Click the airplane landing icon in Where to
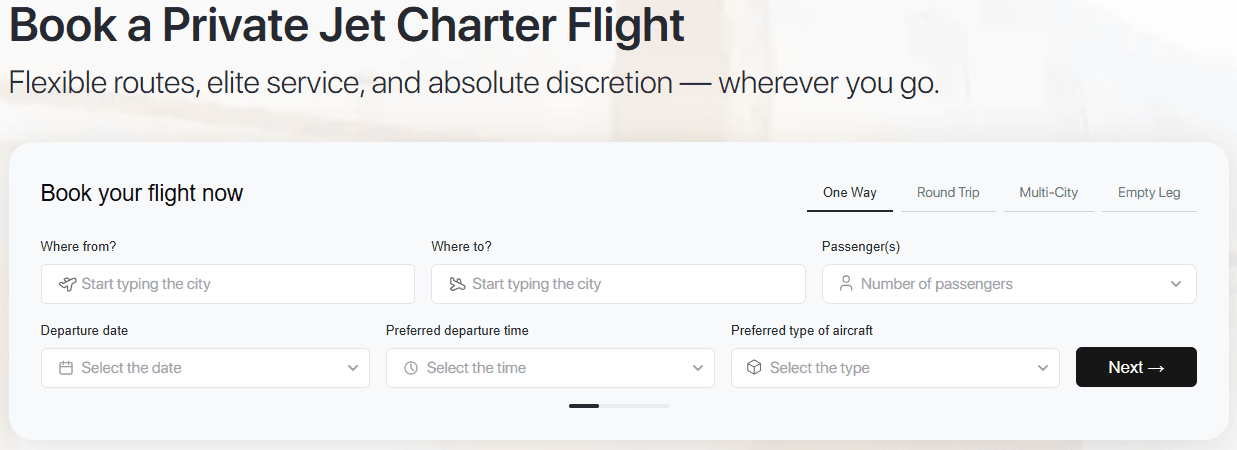The image size is (1237, 450). pyautogui.click(x=457, y=284)
